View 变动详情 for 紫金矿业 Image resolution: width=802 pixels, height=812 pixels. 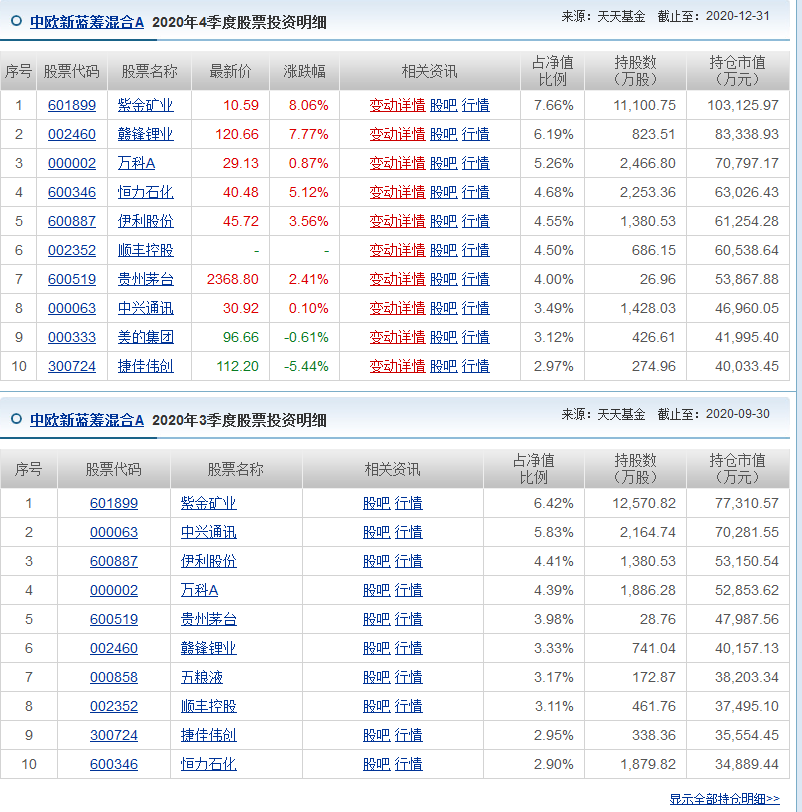(x=397, y=106)
